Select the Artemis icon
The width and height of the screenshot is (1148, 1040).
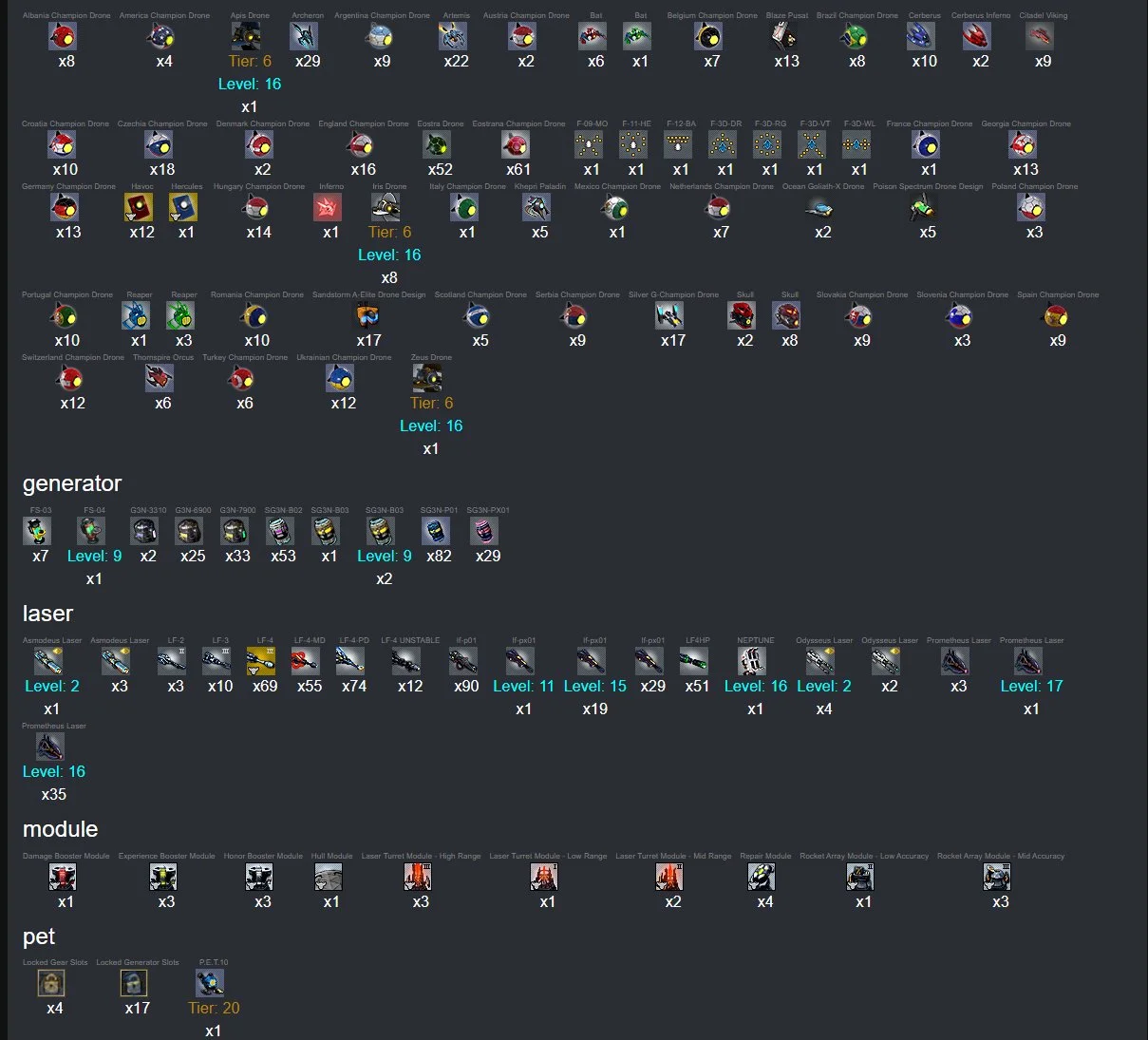(453, 36)
